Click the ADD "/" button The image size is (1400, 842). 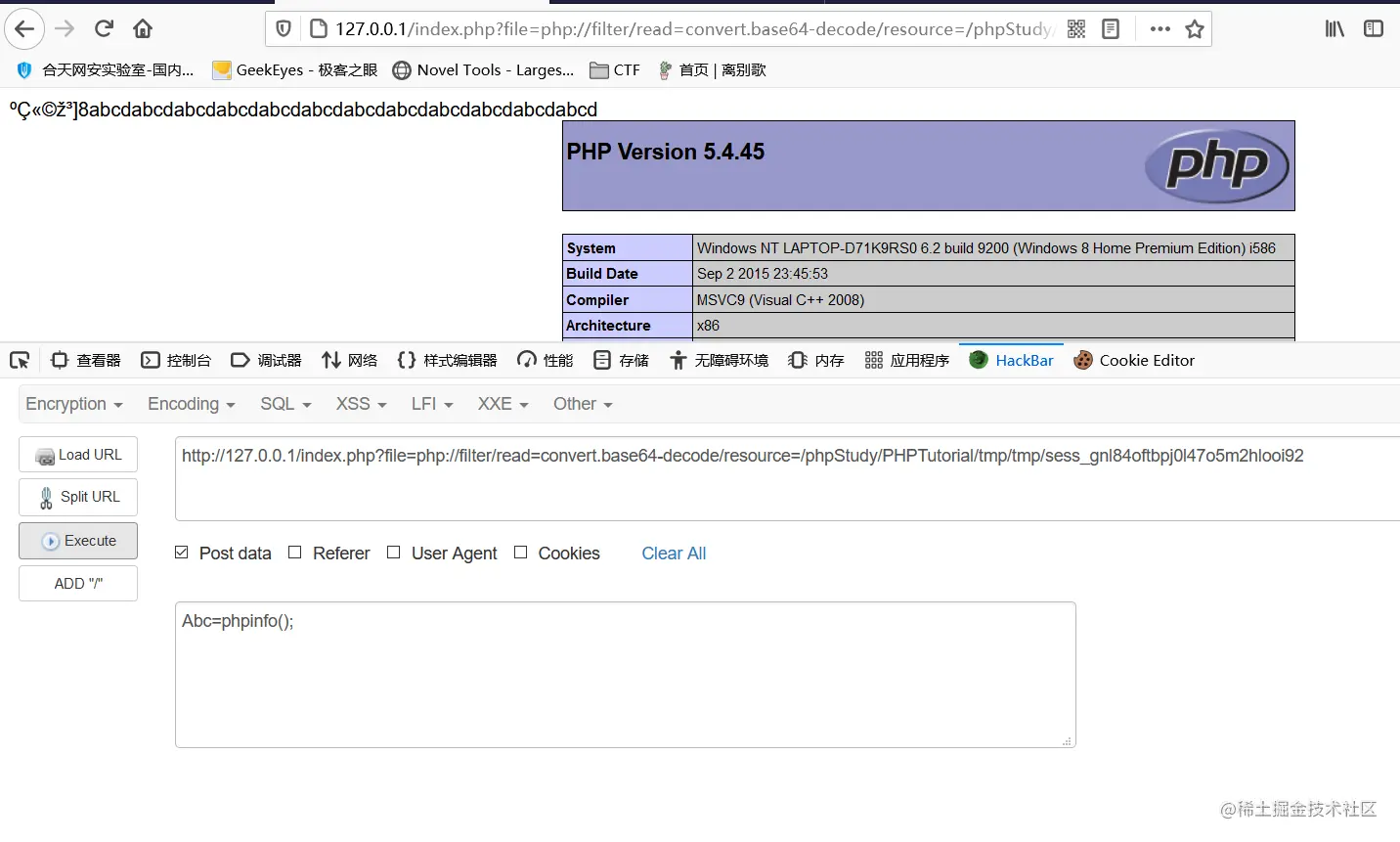(78, 584)
